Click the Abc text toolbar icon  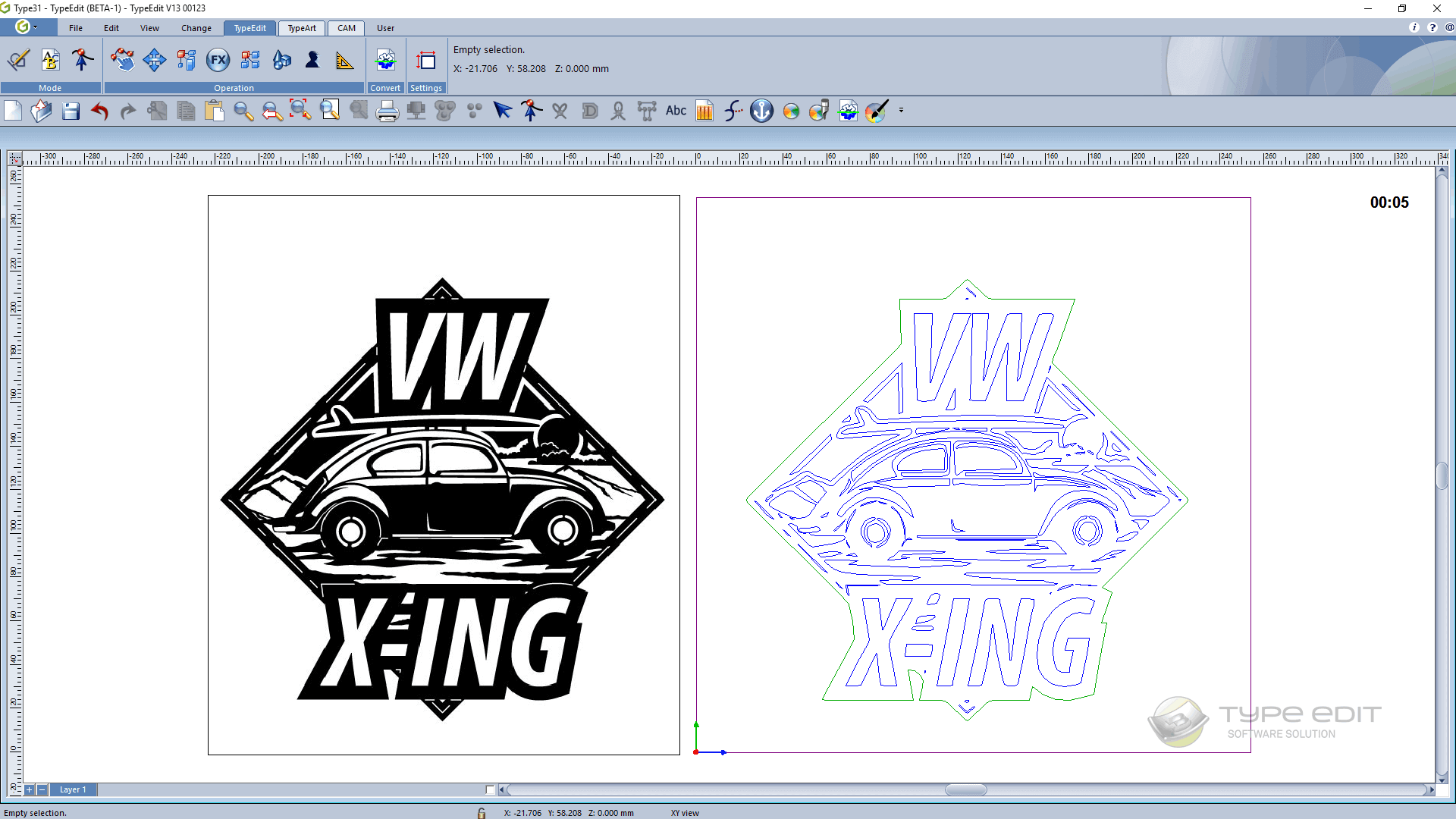pos(676,111)
